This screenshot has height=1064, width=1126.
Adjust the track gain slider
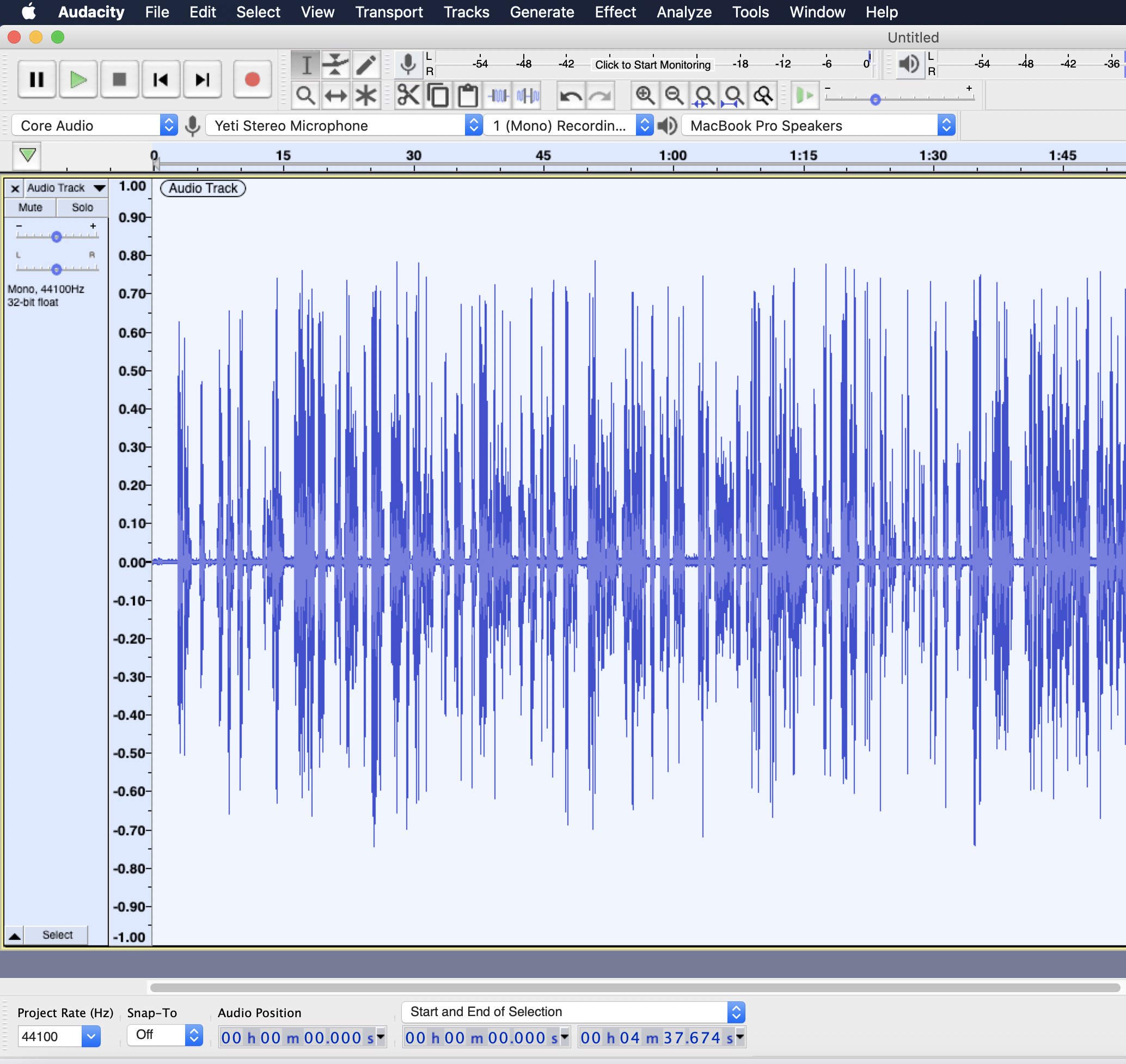point(56,236)
